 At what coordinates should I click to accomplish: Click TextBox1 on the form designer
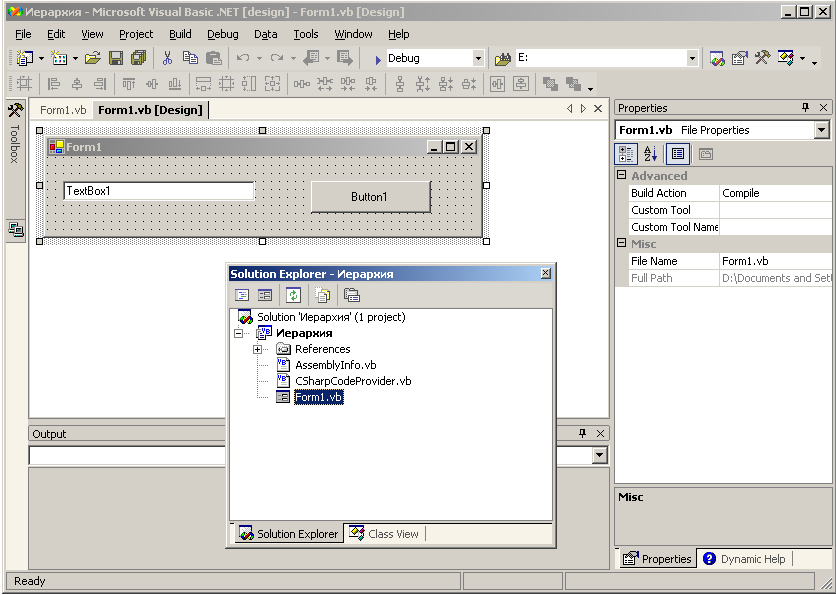pyautogui.click(x=159, y=191)
